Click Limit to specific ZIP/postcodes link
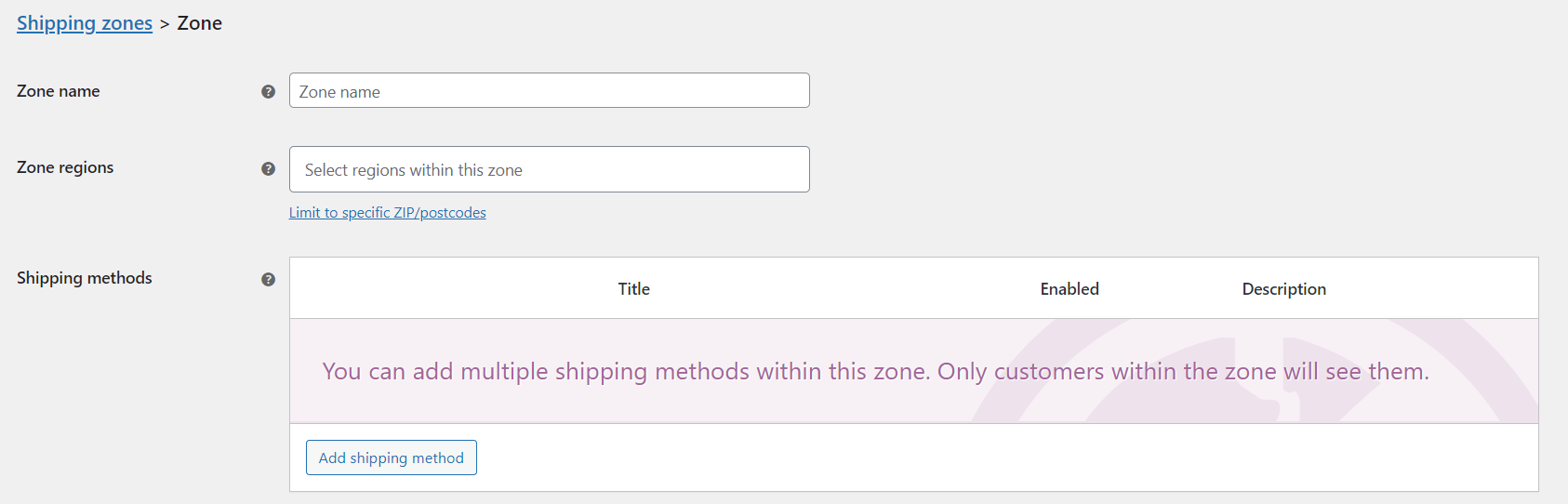Screen dimensions: 1568x504 click(x=388, y=213)
